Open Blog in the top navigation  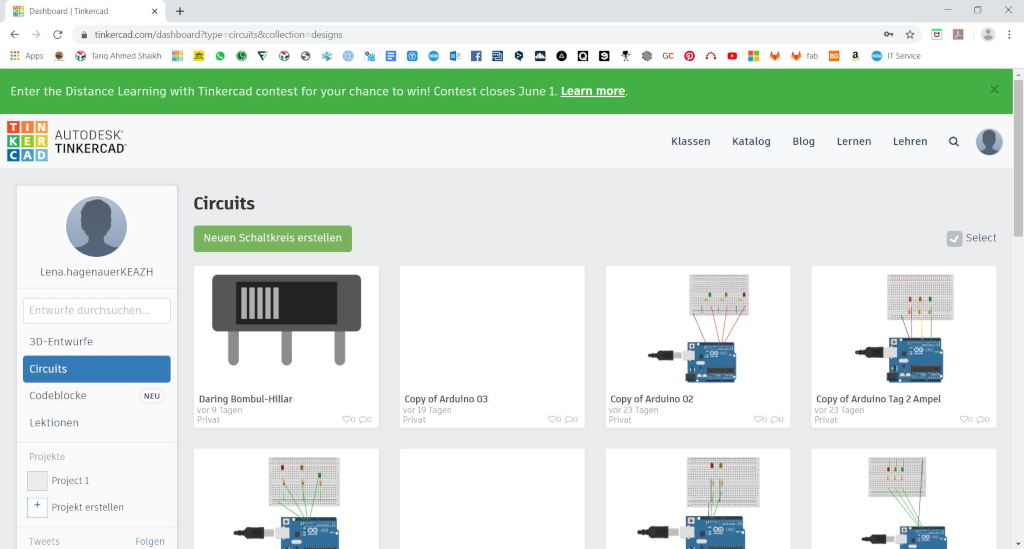tap(803, 142)
